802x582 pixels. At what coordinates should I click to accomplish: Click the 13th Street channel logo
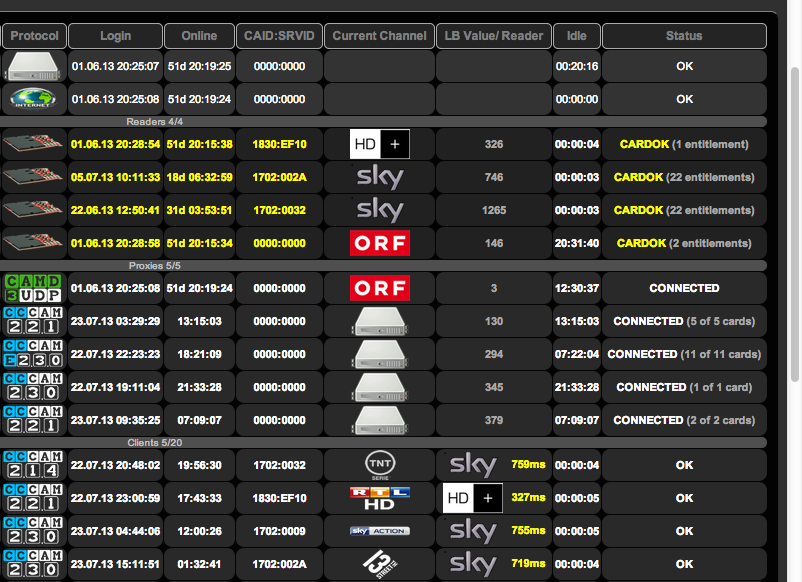pos(379,564)
